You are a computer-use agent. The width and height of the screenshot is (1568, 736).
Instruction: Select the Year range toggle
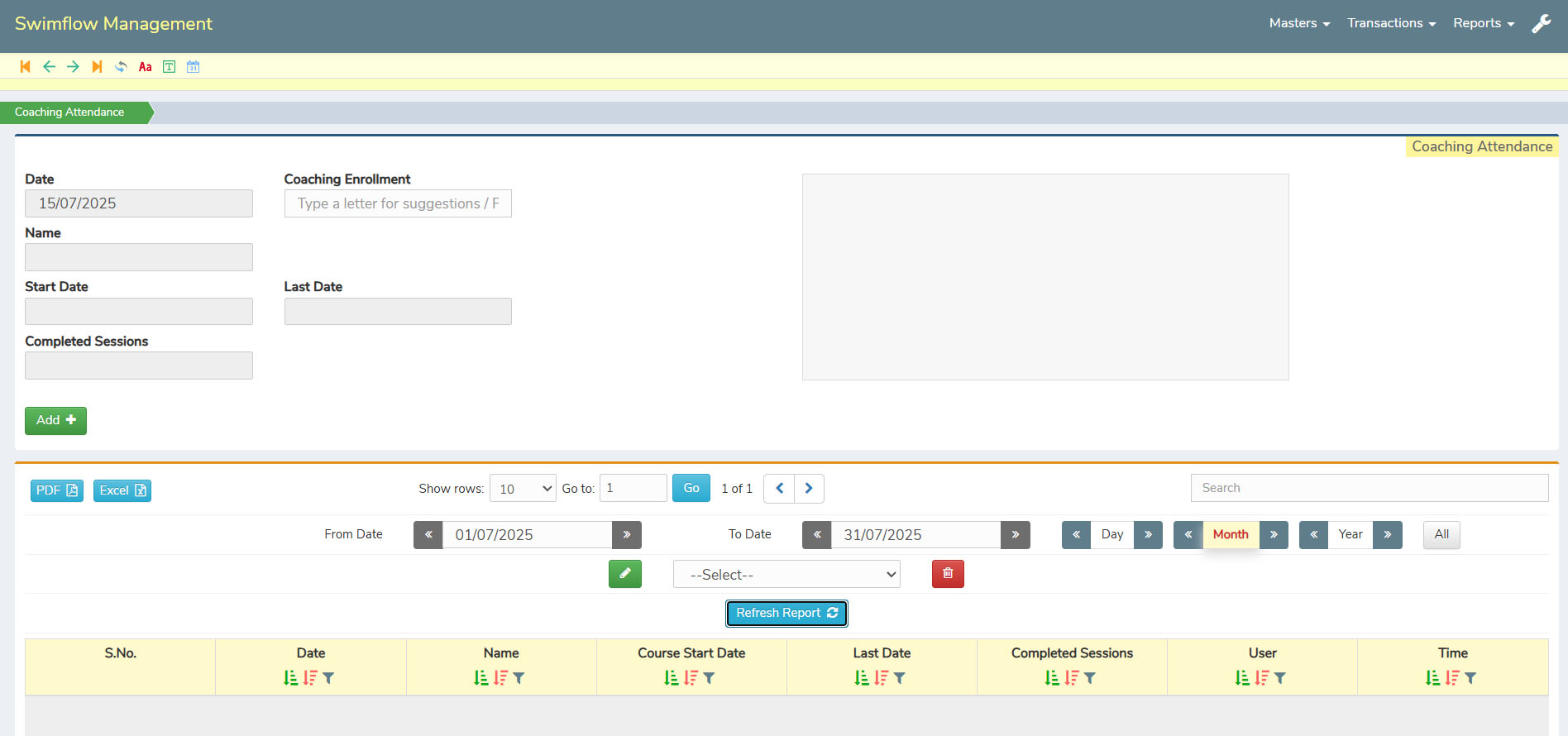pos(1350,535)
